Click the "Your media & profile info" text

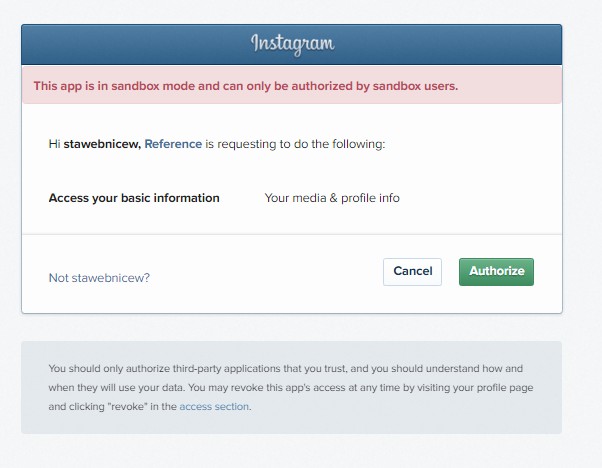tap(332, 198)
